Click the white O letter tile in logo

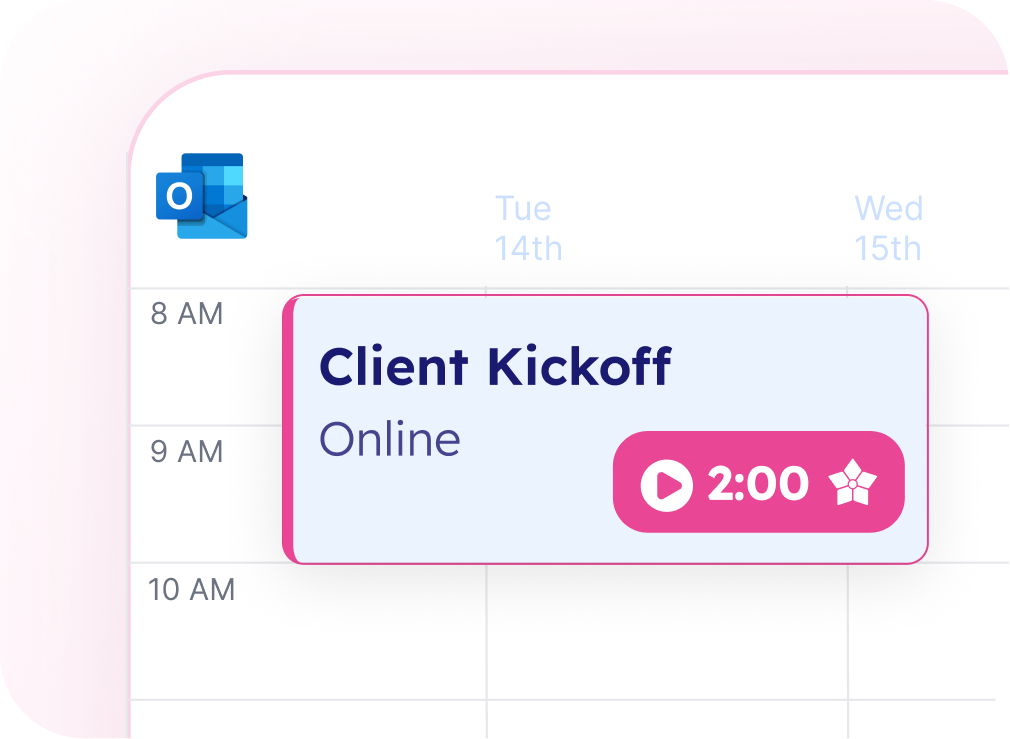179,196
